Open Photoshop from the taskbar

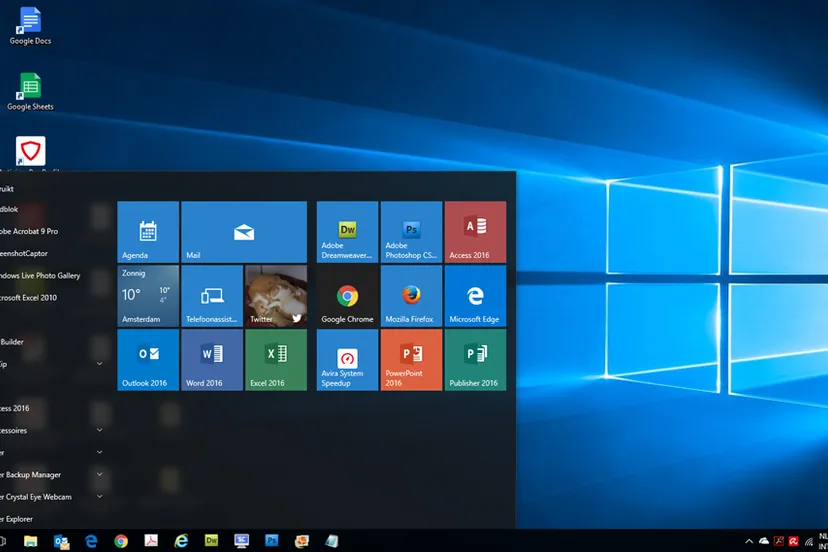tap(271, 541)
